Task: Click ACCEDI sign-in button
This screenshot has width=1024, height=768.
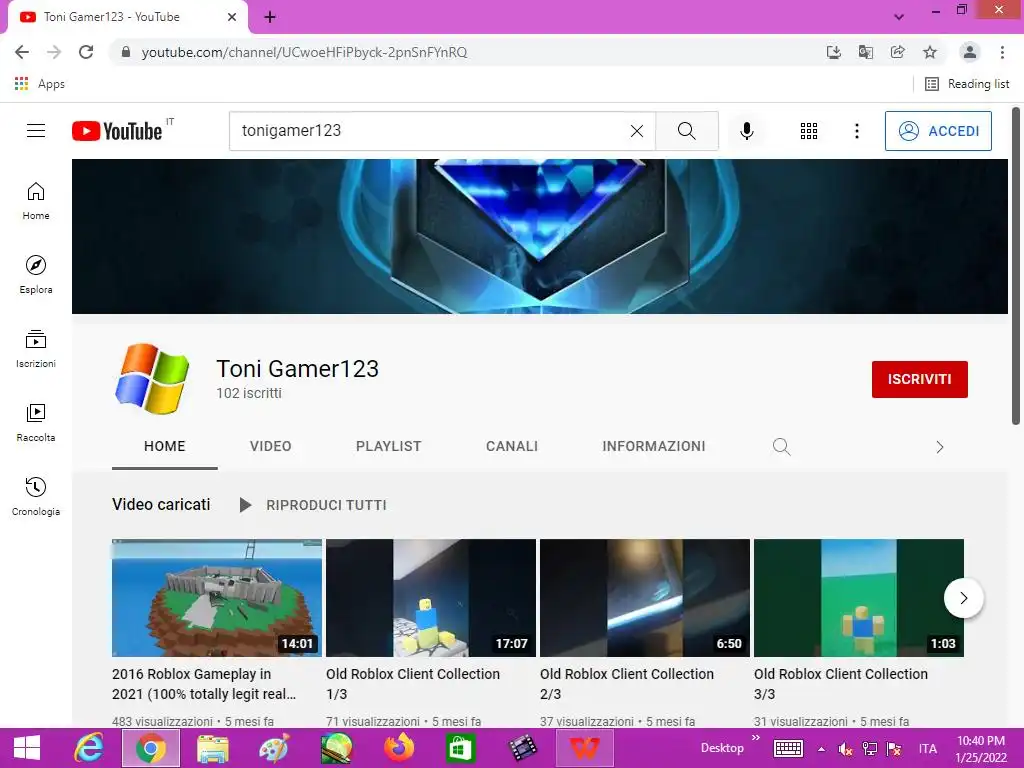Action: coord(938,131)
